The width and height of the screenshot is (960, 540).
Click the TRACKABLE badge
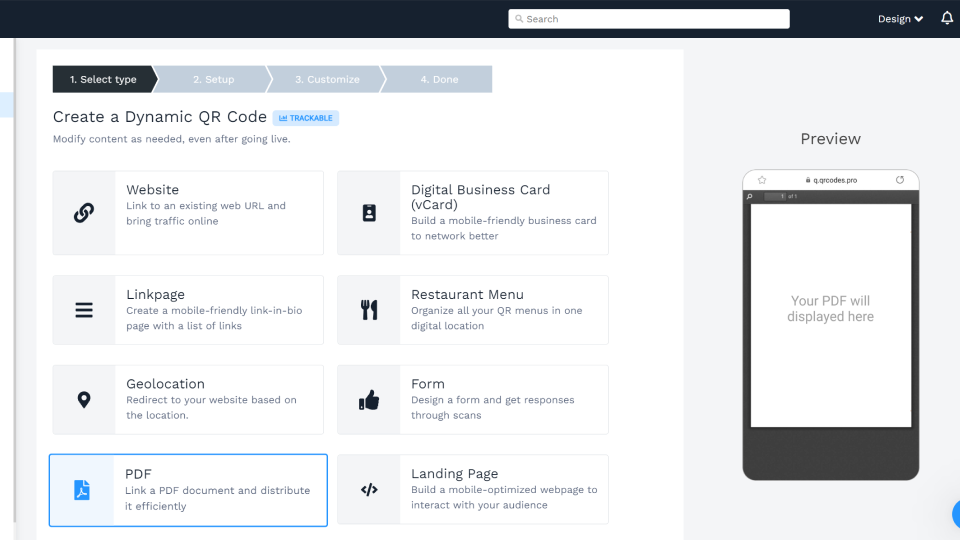(306, 118)
